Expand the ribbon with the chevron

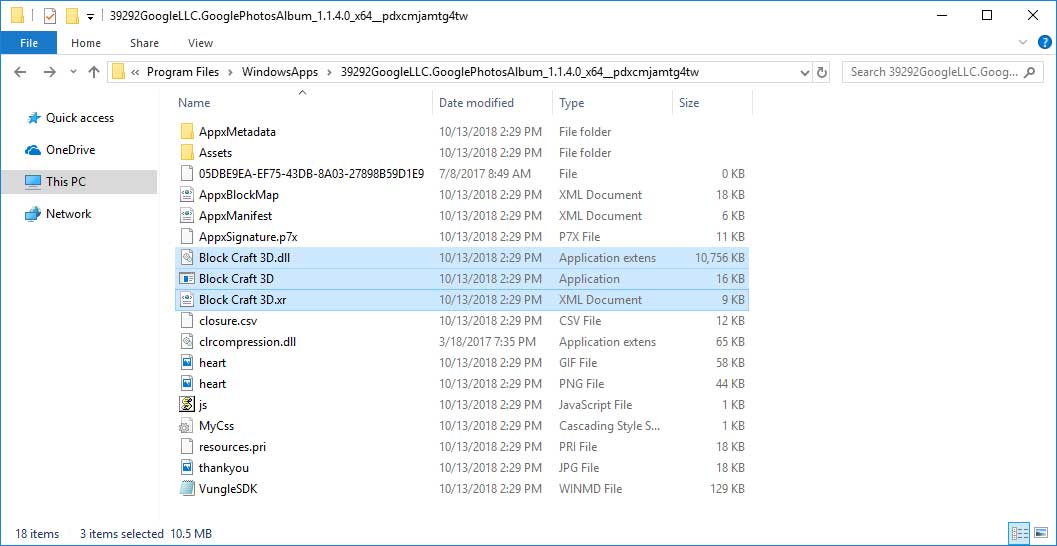point(1024,43)
